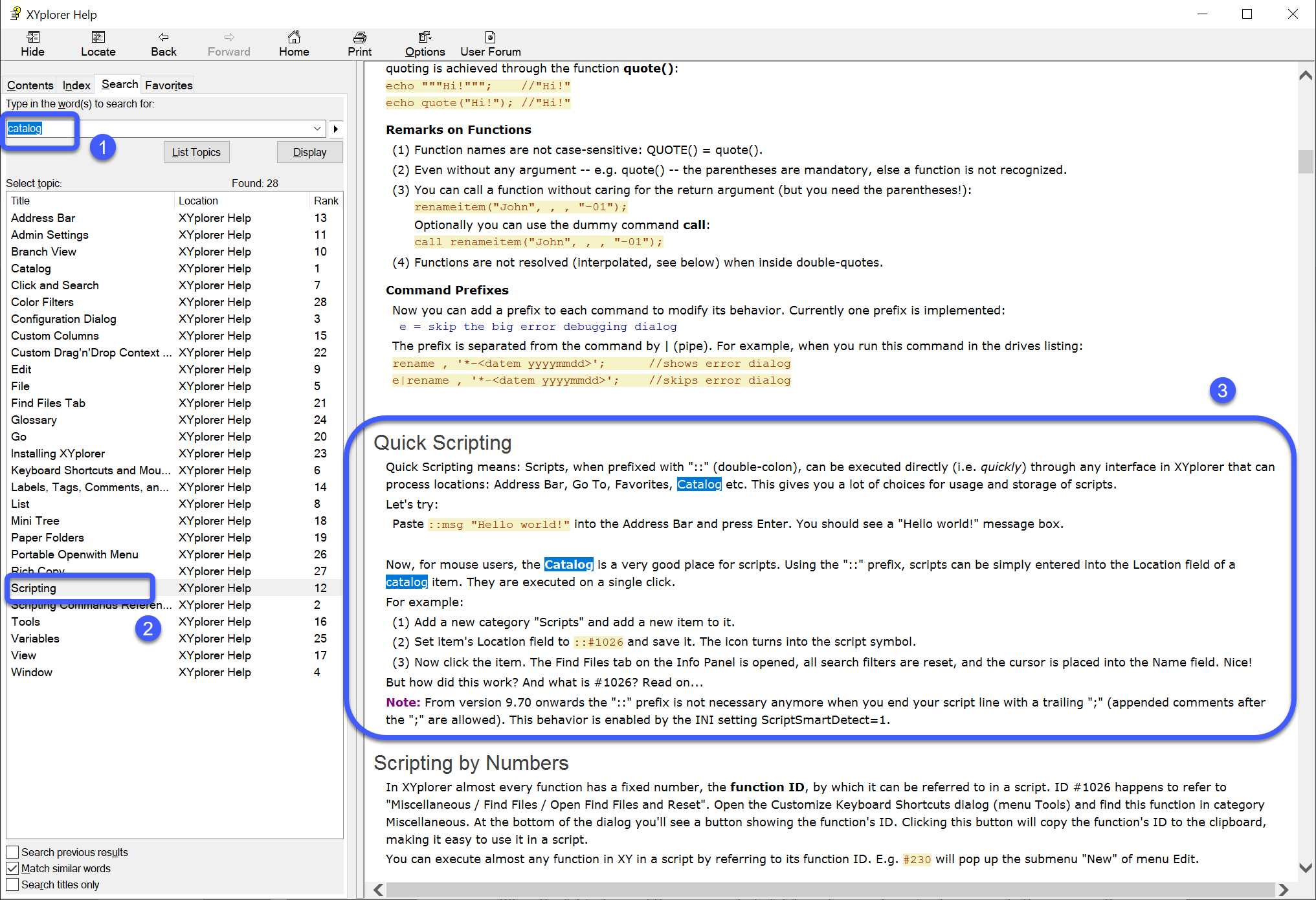The height and width of the screenshot is (900, 1316).
Task: Switch to the Index tab
Action: click(x=76, y=85)
